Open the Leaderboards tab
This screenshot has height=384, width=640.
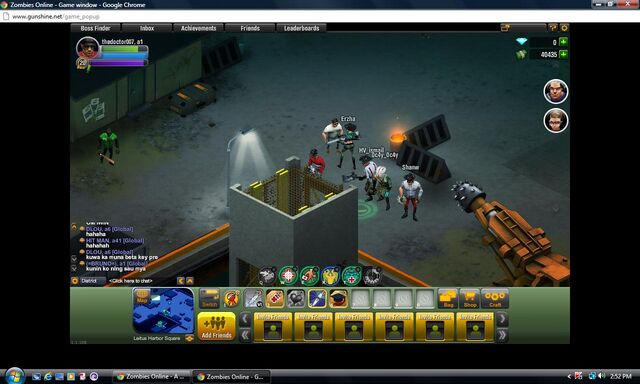(x=301, y=28)
